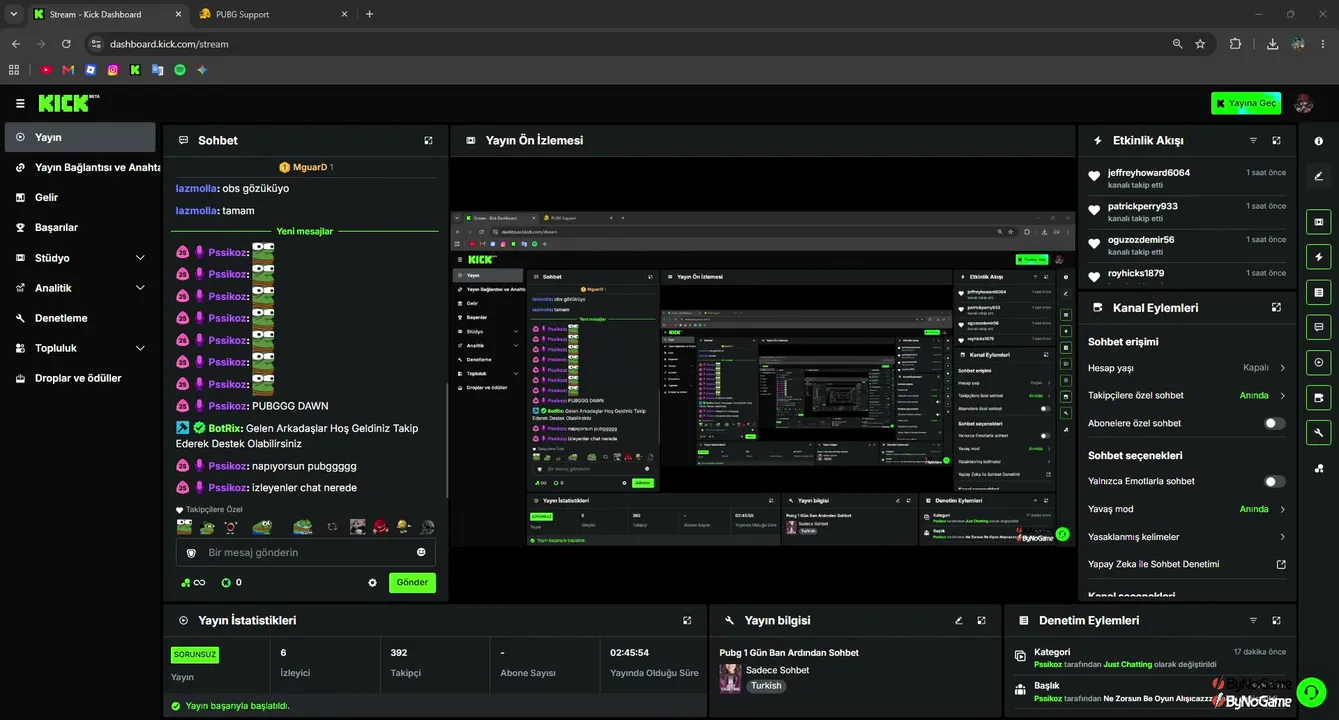Screen dimensions: 1339x720
Task: Open the Instagram bookmark in the bookmarks bar
Action: 113,70
